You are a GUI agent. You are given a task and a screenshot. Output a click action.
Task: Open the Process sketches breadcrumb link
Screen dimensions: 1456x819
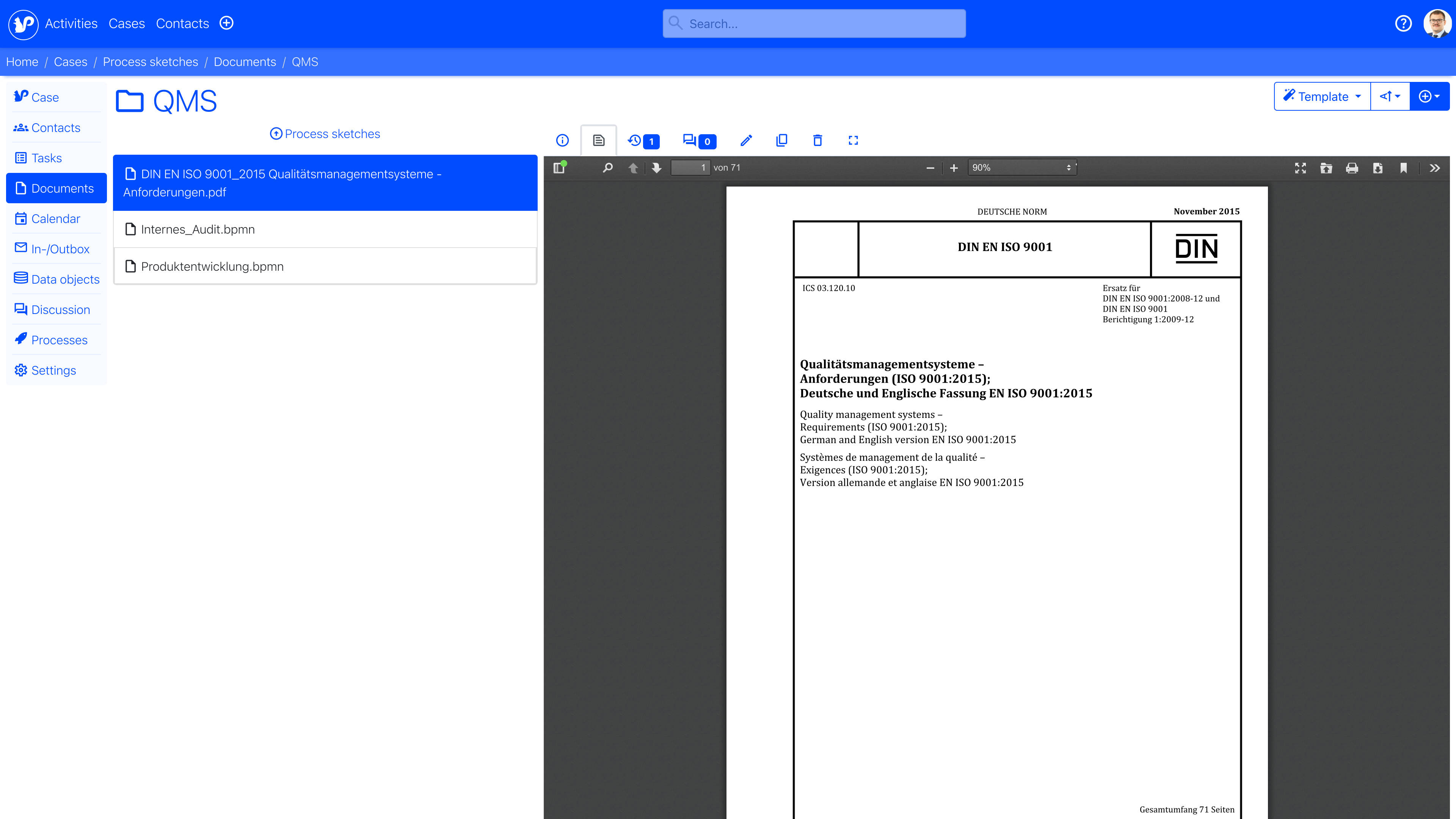point(150,62)
